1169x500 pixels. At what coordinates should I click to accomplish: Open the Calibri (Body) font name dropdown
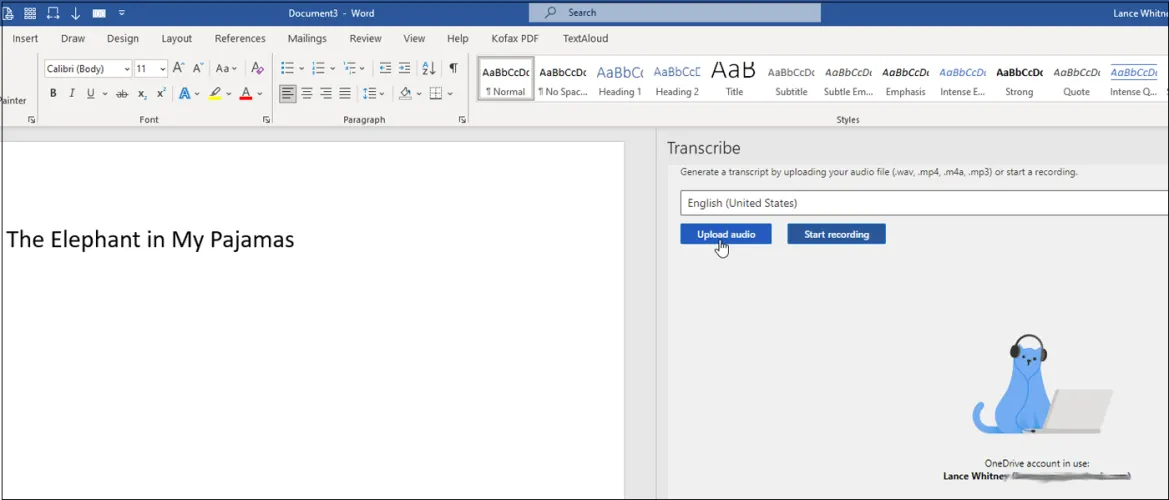click(x=126, y=69)
